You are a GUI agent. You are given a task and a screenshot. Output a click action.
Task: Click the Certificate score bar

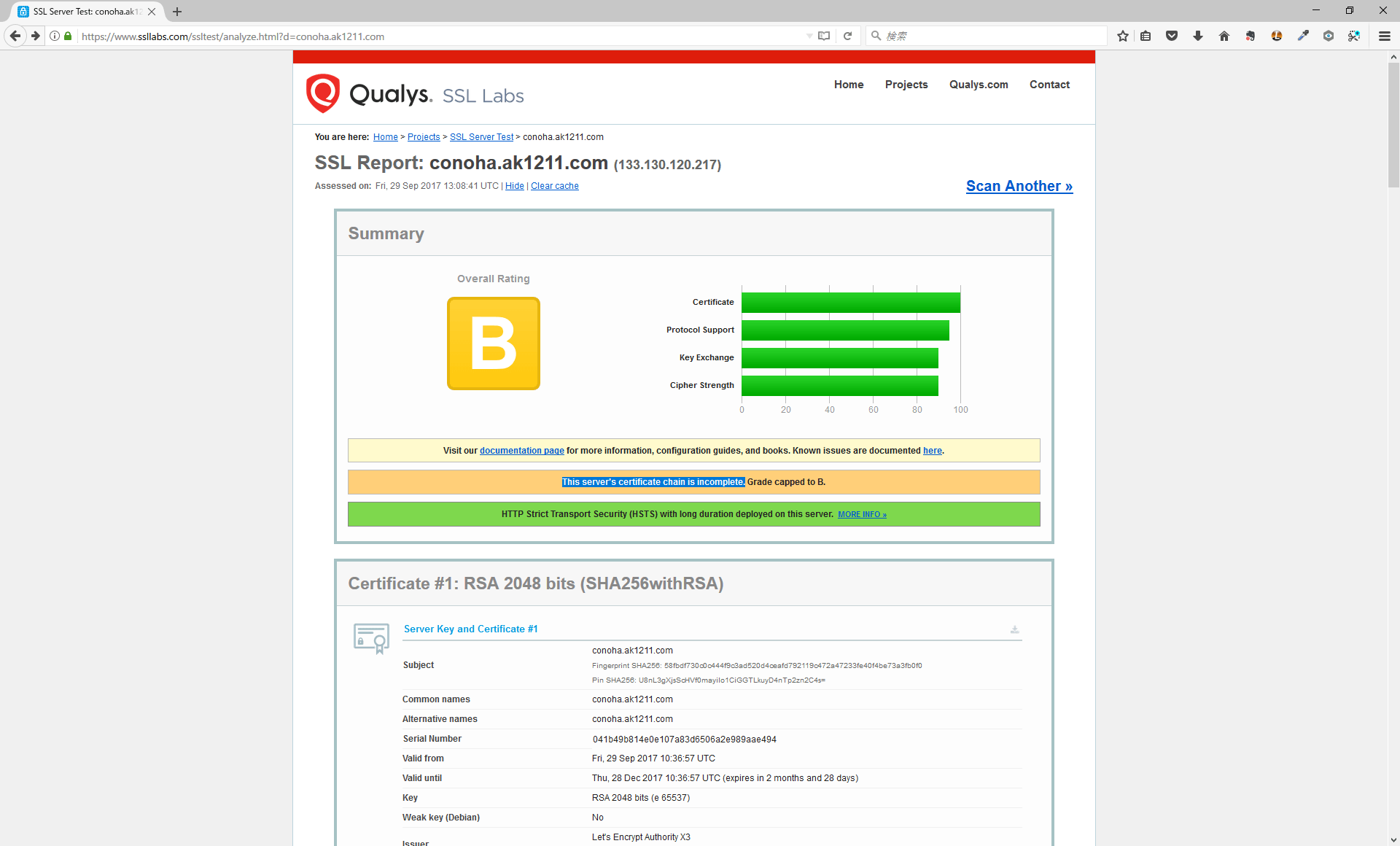[851, 302]
